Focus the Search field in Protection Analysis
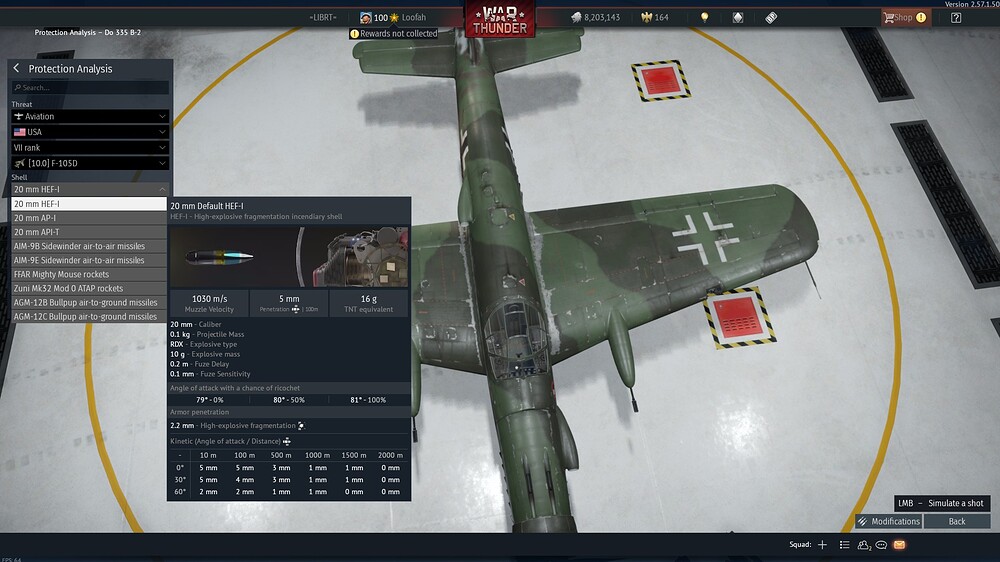The height and width of the screenshot is (562, 1000). 90,87
